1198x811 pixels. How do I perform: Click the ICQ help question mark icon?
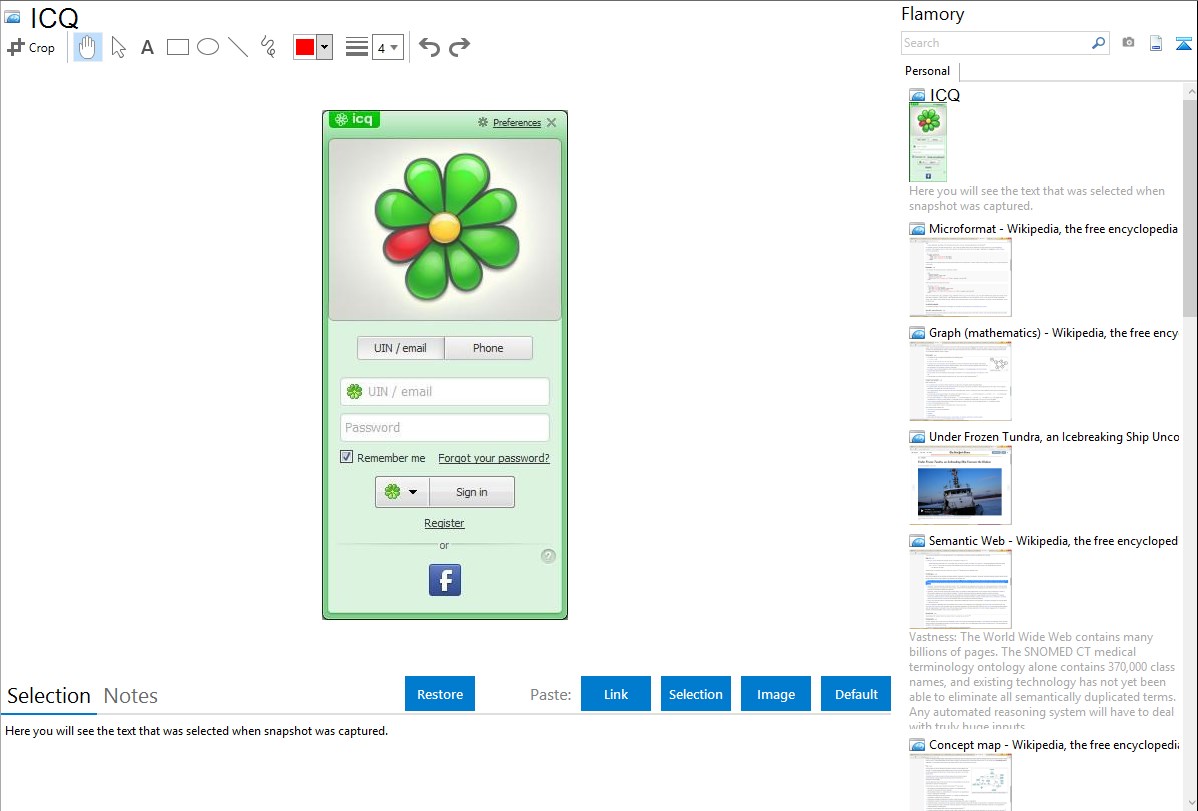point(548,556)
